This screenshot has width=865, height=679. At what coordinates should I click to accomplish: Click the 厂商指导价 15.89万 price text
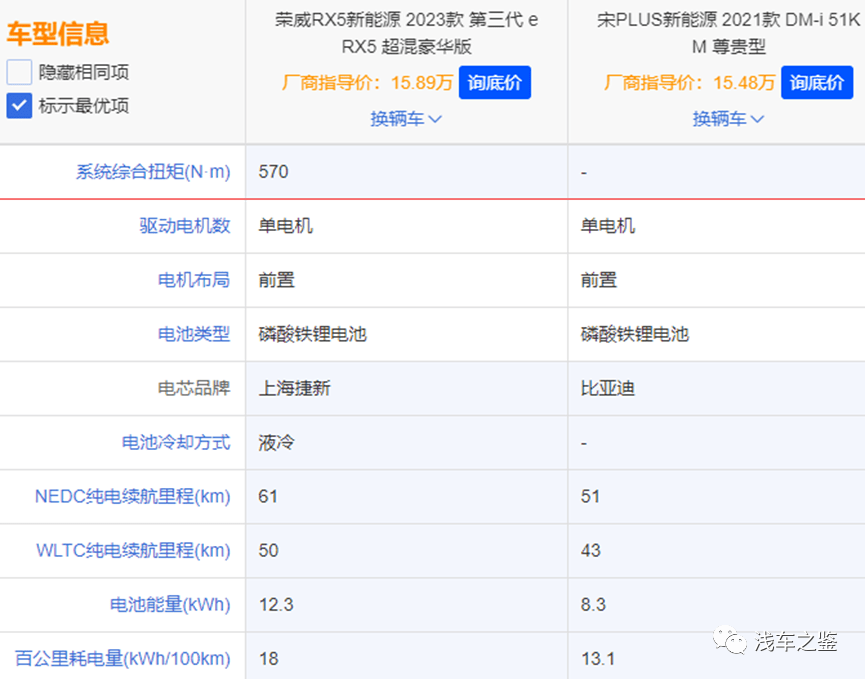point(367,83)
